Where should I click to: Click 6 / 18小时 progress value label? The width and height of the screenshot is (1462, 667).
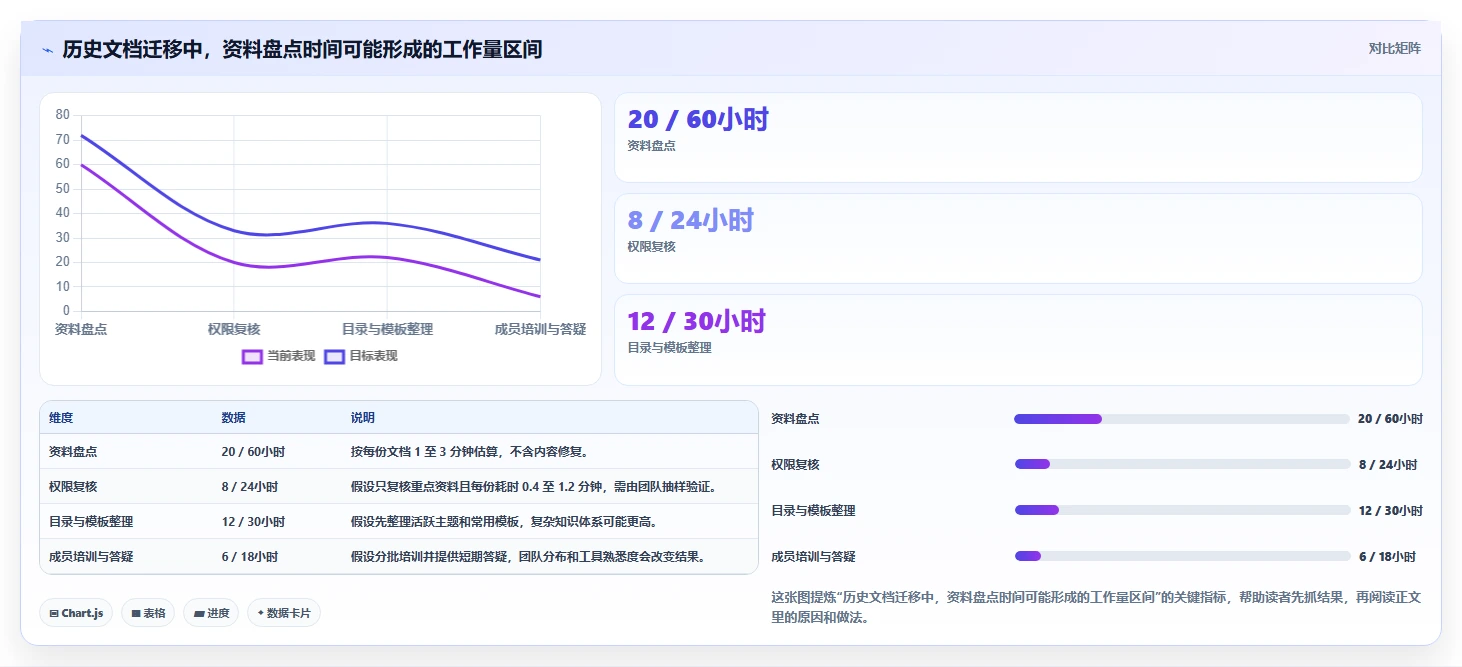(x=1387, y=557)
